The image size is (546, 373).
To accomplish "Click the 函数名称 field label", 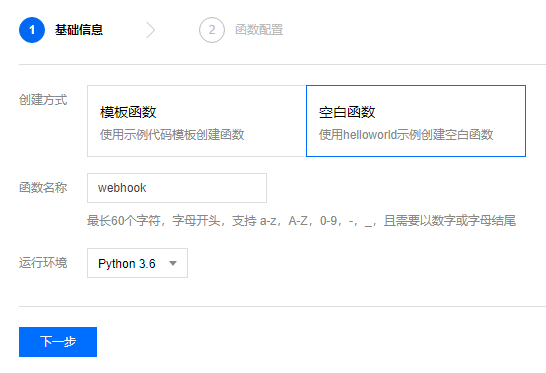I will point(43,188).
